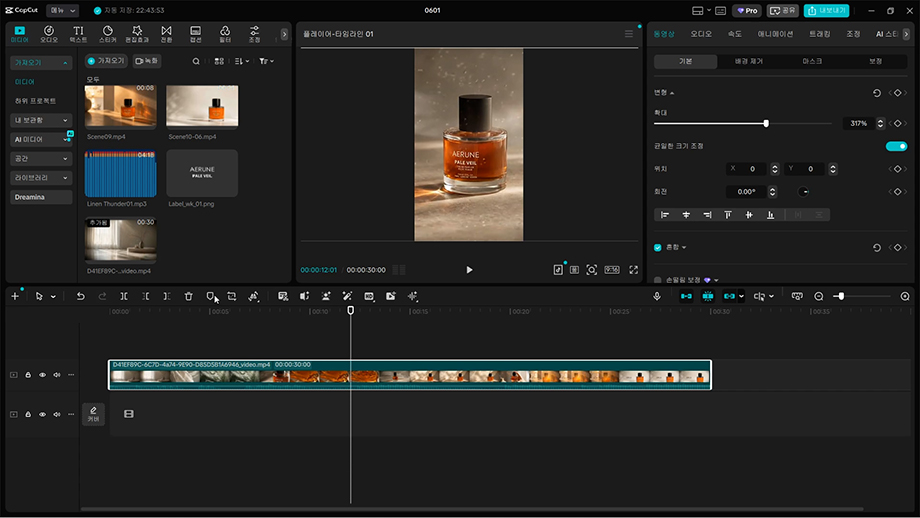Image resolution: width=920 pixels, height=518 pixels.
Task: Align clip to left edge
Action: [665, 215]
